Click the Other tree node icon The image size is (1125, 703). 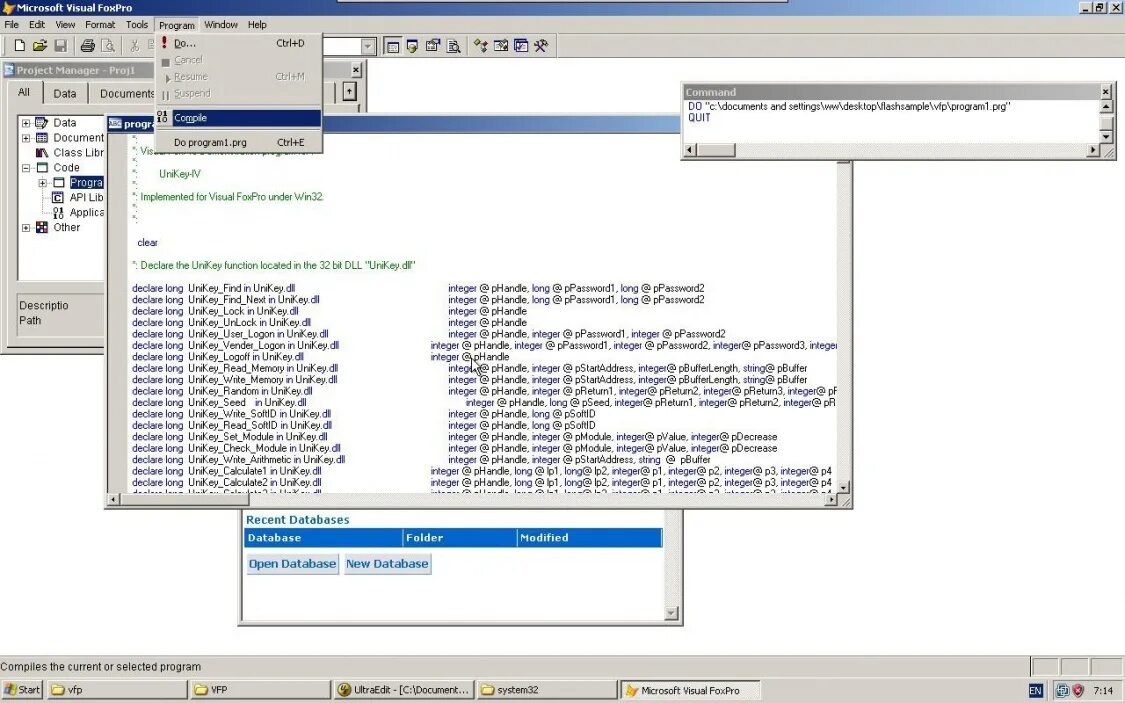pyautogui.click(x=42, y=227)
